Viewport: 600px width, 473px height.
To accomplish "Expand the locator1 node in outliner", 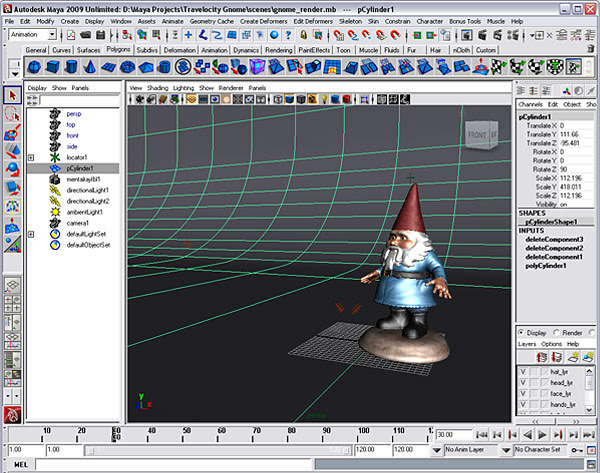I will coord(31,158).
